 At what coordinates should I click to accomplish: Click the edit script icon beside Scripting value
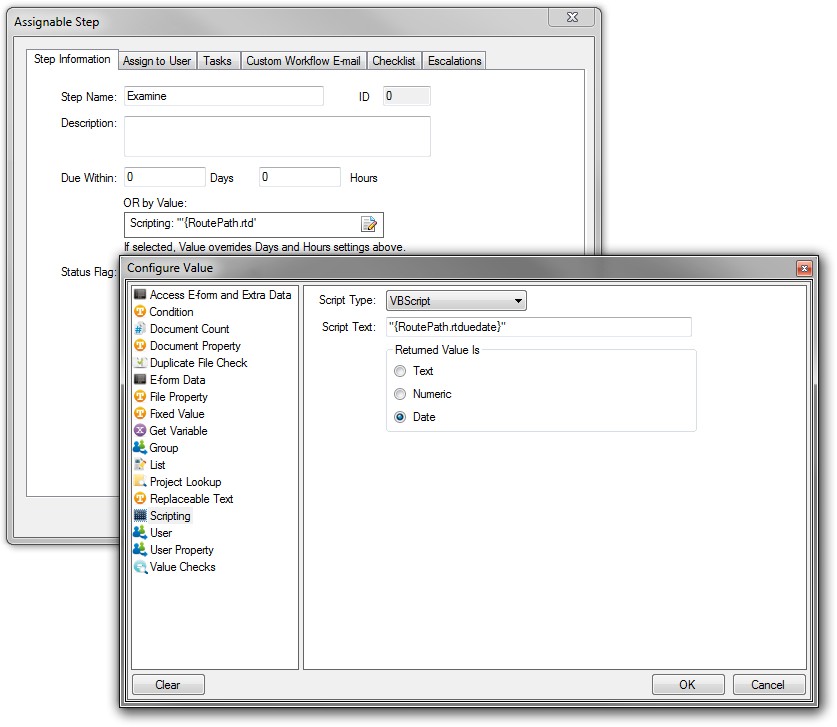[x=368, y=224]
